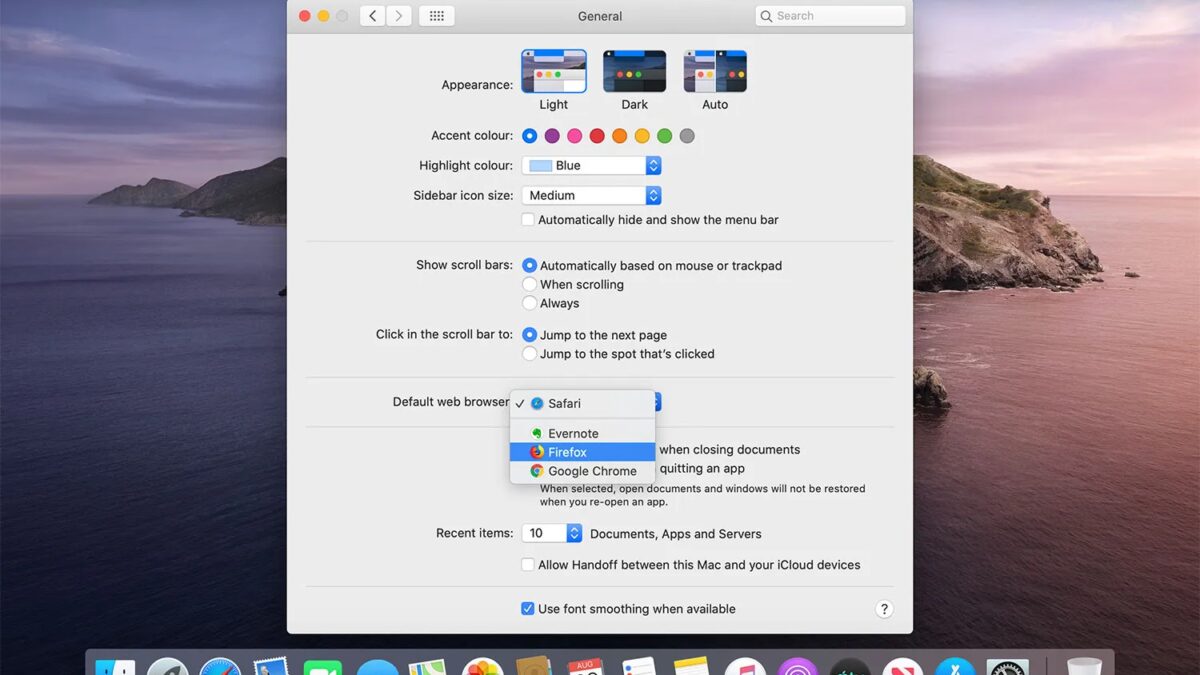
Task: Open the Highlight colour dropdown
Action: pos(590,165)
